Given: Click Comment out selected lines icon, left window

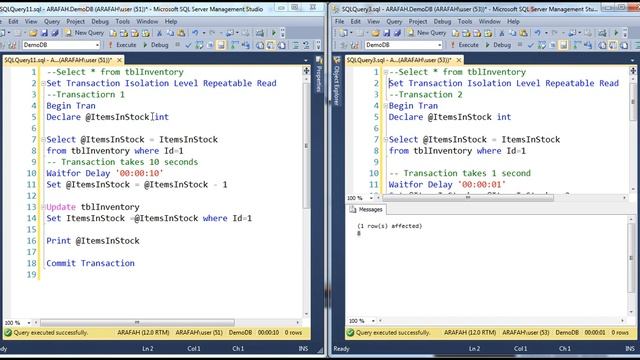Looking at the screenshot, I should click(296, 45).
